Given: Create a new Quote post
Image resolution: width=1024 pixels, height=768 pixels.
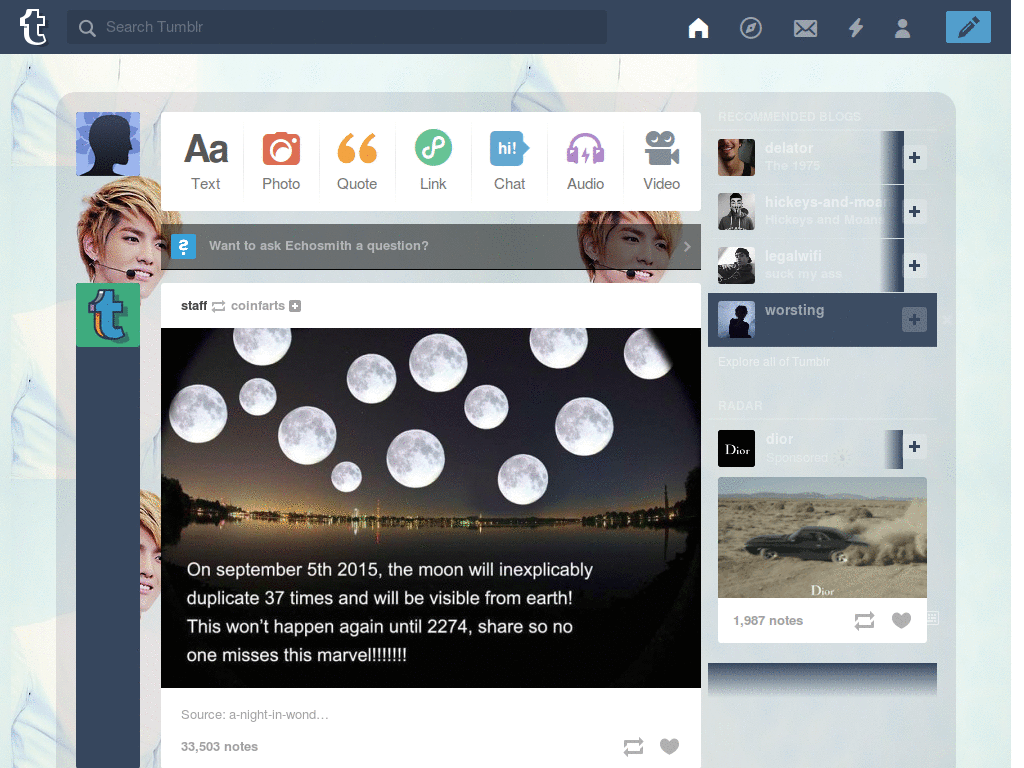Looking at the screenshot, I should pos(357,161).
